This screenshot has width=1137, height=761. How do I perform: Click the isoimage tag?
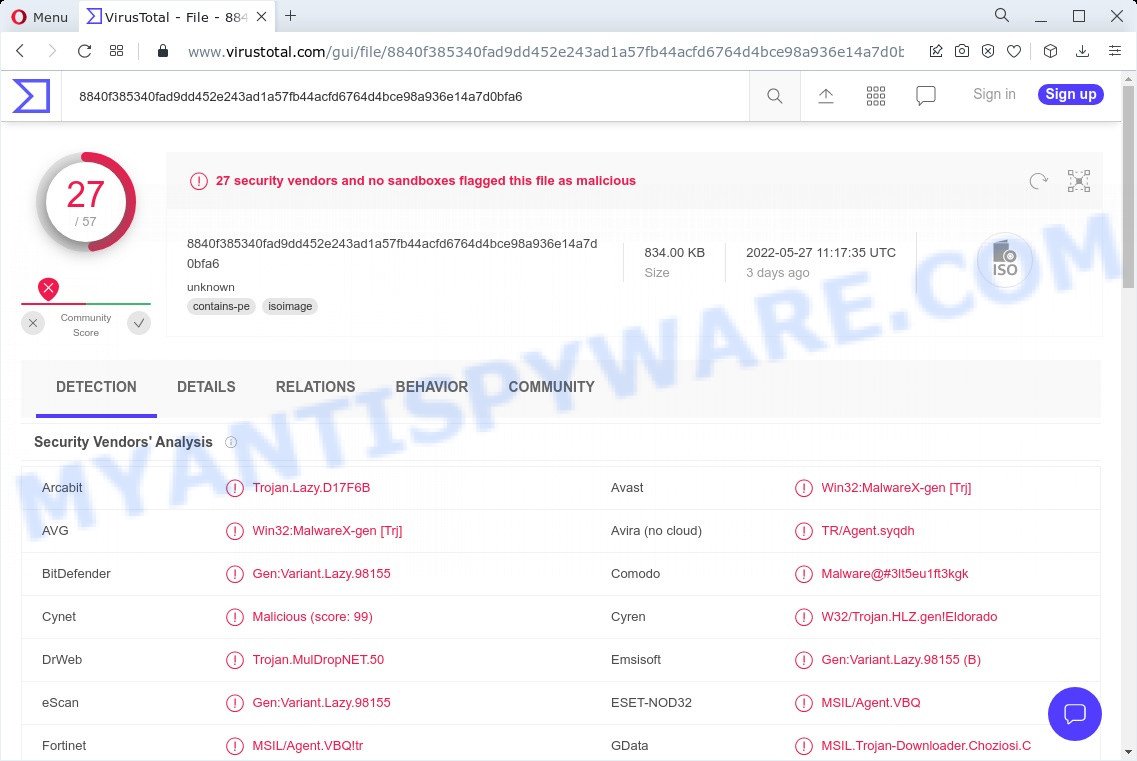(x=290, y=306)
